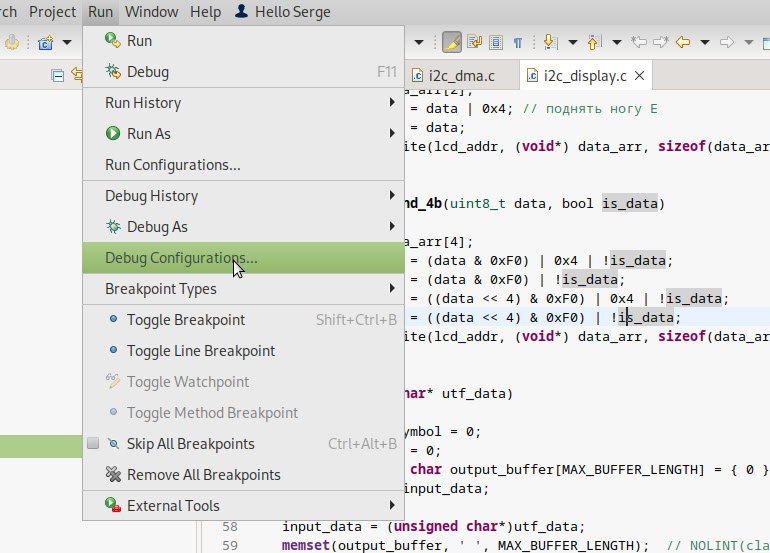Open dropdown arrow left of highlighter icon

[419, 42]
